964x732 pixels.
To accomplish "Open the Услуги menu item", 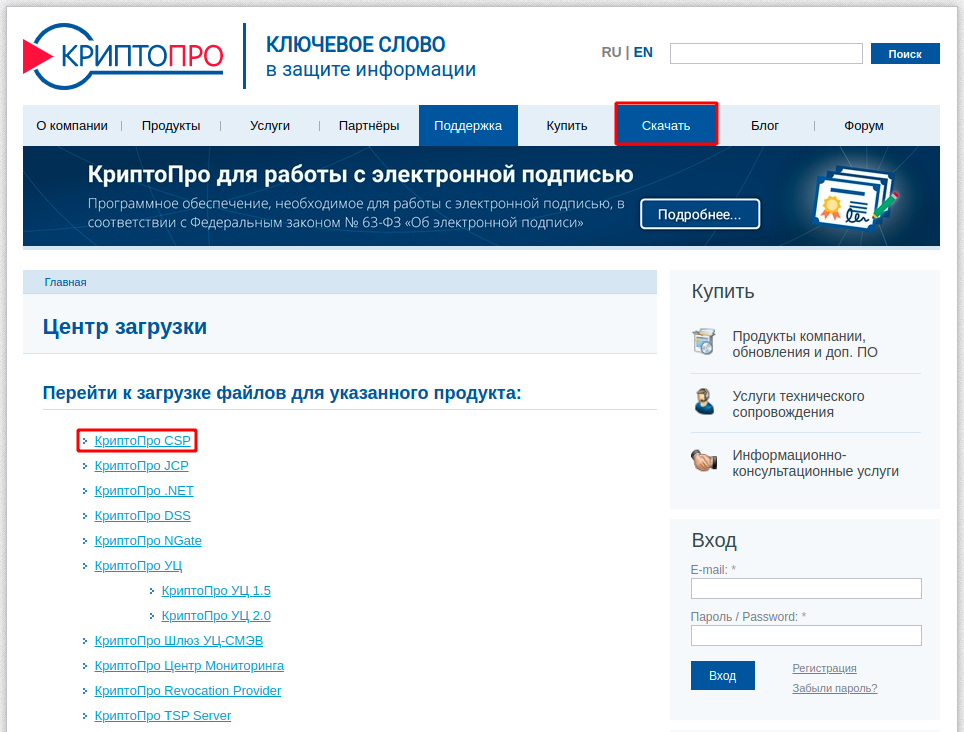I will (270, 125).
